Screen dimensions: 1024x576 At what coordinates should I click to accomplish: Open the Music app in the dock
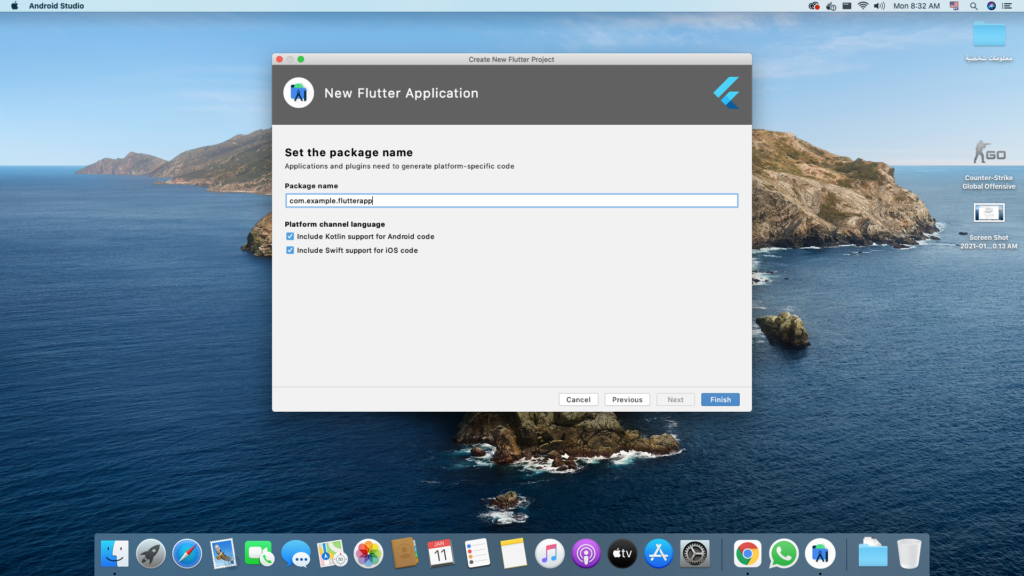[x=550, y=554]
